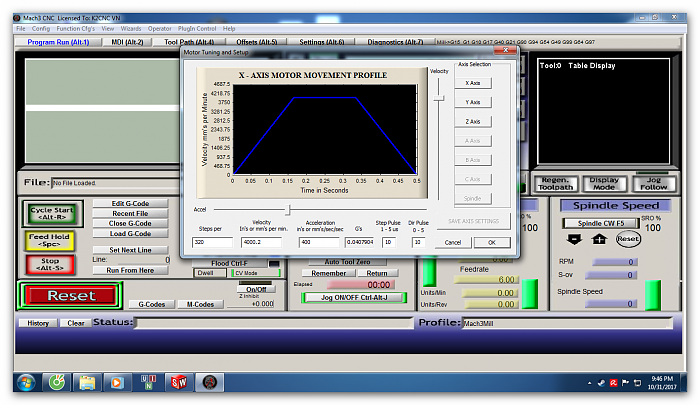
Task: Switch to MDI (Alt-2) tab
Action: point(127,42)
